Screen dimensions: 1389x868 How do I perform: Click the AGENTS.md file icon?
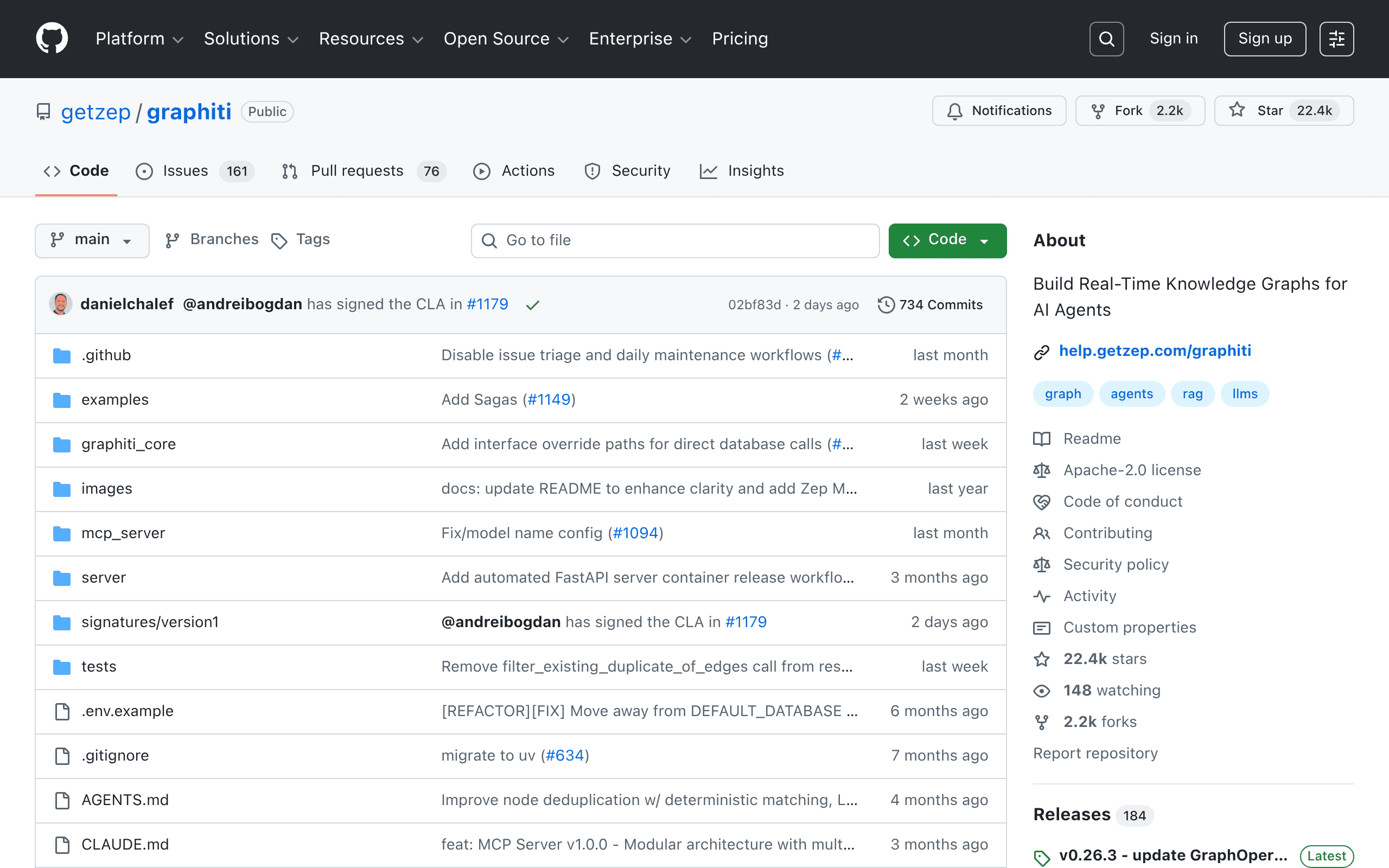point(62,800)
